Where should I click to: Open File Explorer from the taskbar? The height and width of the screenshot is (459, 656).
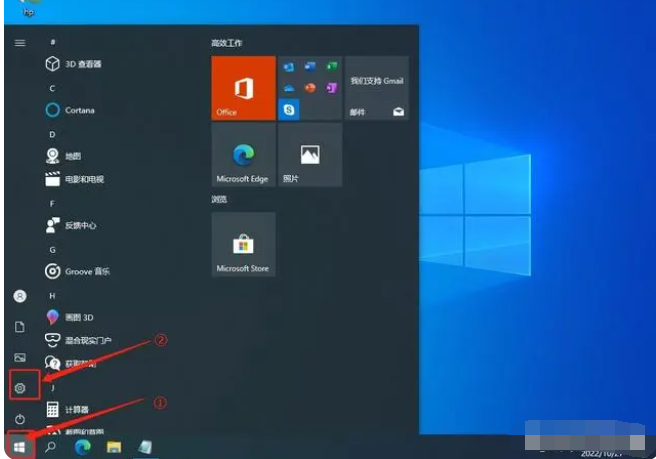[114, 446]
